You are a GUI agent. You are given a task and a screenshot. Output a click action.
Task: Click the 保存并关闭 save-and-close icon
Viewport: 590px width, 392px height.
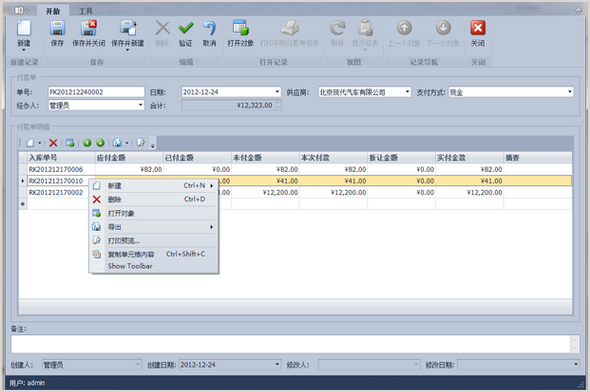tap(88, 28)
